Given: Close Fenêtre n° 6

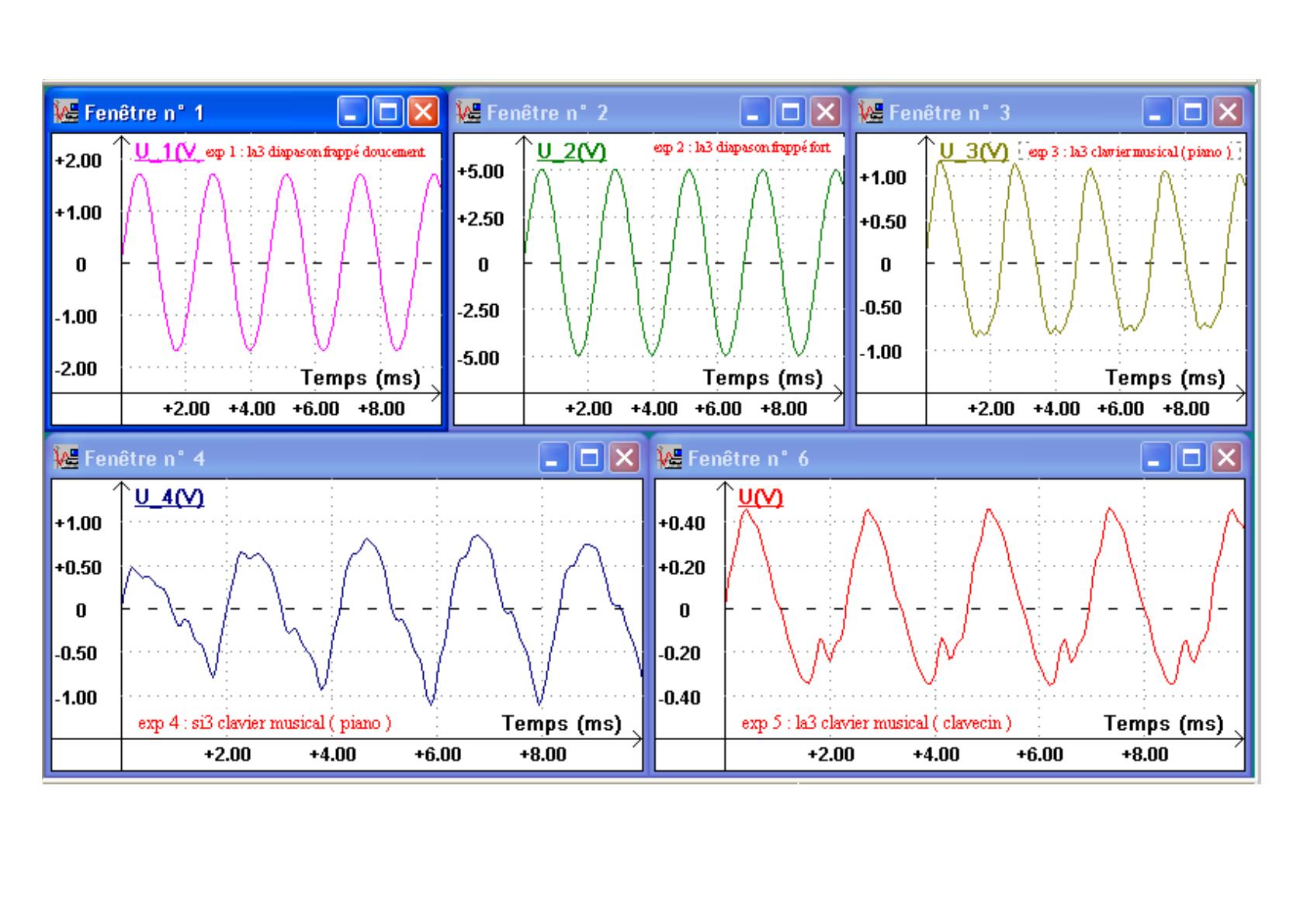Looking at the screenshot, I should [1226, 459].
